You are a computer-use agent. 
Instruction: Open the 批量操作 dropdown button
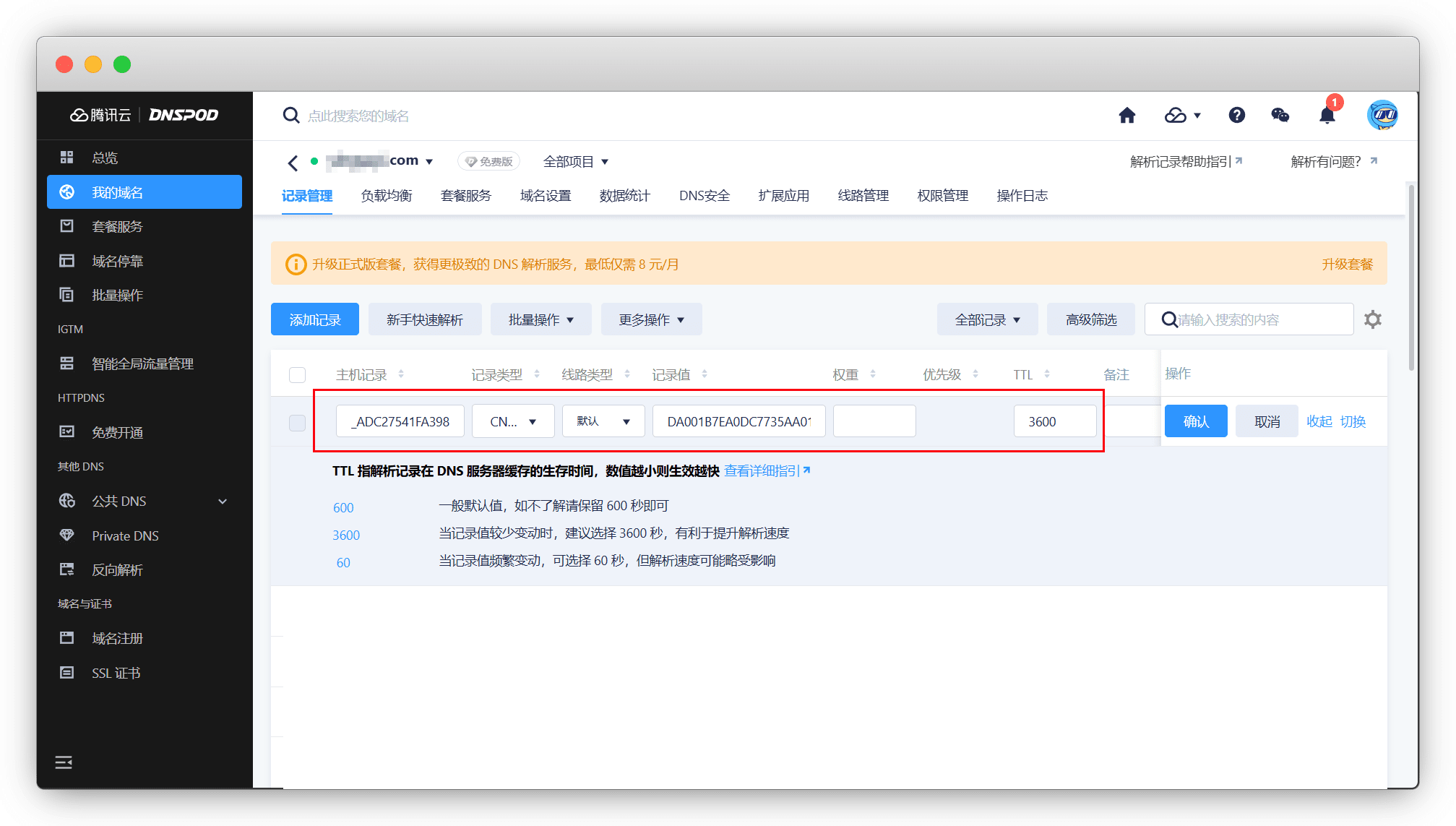(x=540, y=319)
